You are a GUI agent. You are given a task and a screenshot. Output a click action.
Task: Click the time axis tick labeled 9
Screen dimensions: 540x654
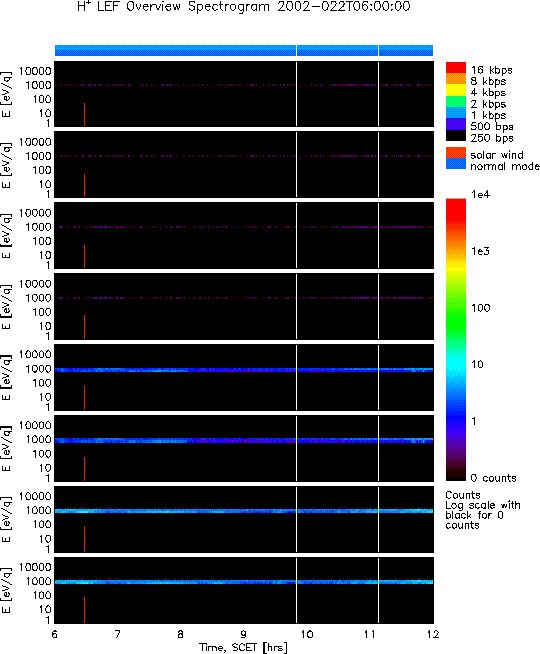tap(244, 634)
